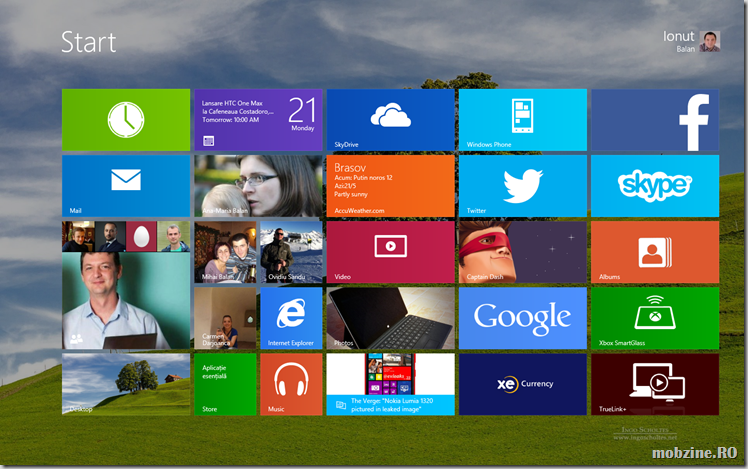Viewport: 748px width, 469px height.
Task: Open The Verge news tile
Action: (x=390, y=384)
